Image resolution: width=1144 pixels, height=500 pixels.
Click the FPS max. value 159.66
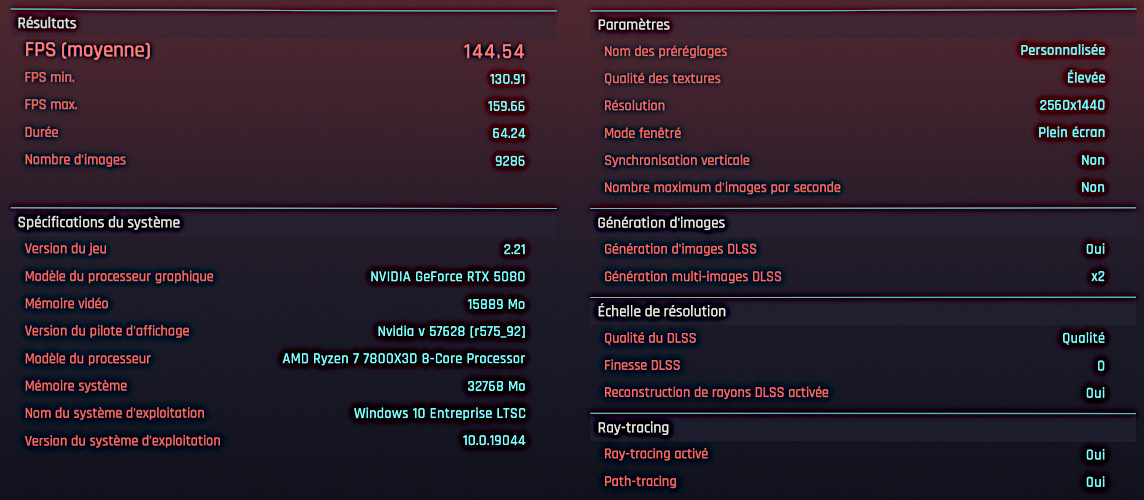(506, 106)
